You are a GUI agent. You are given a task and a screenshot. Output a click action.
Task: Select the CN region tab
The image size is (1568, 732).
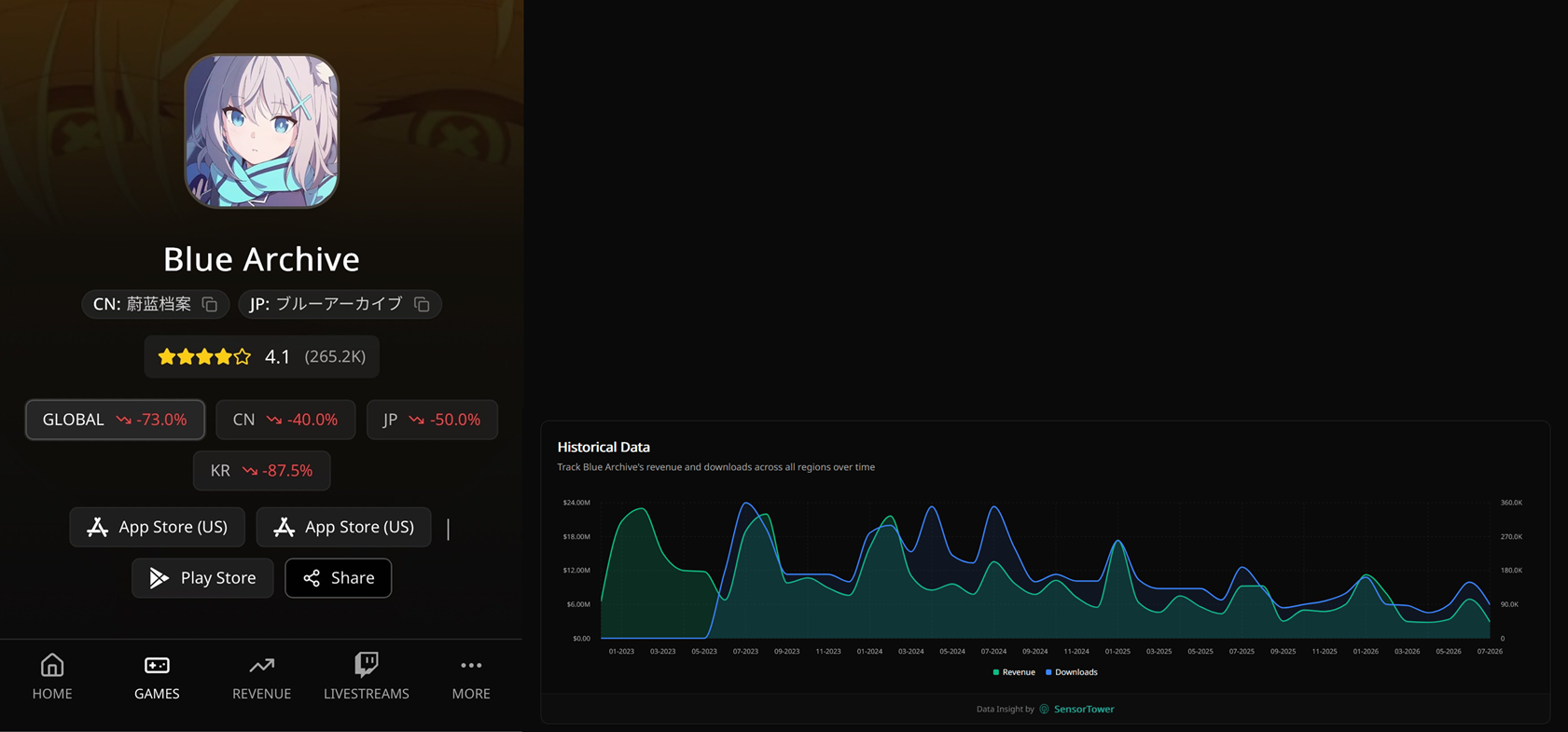click(285, 420)
